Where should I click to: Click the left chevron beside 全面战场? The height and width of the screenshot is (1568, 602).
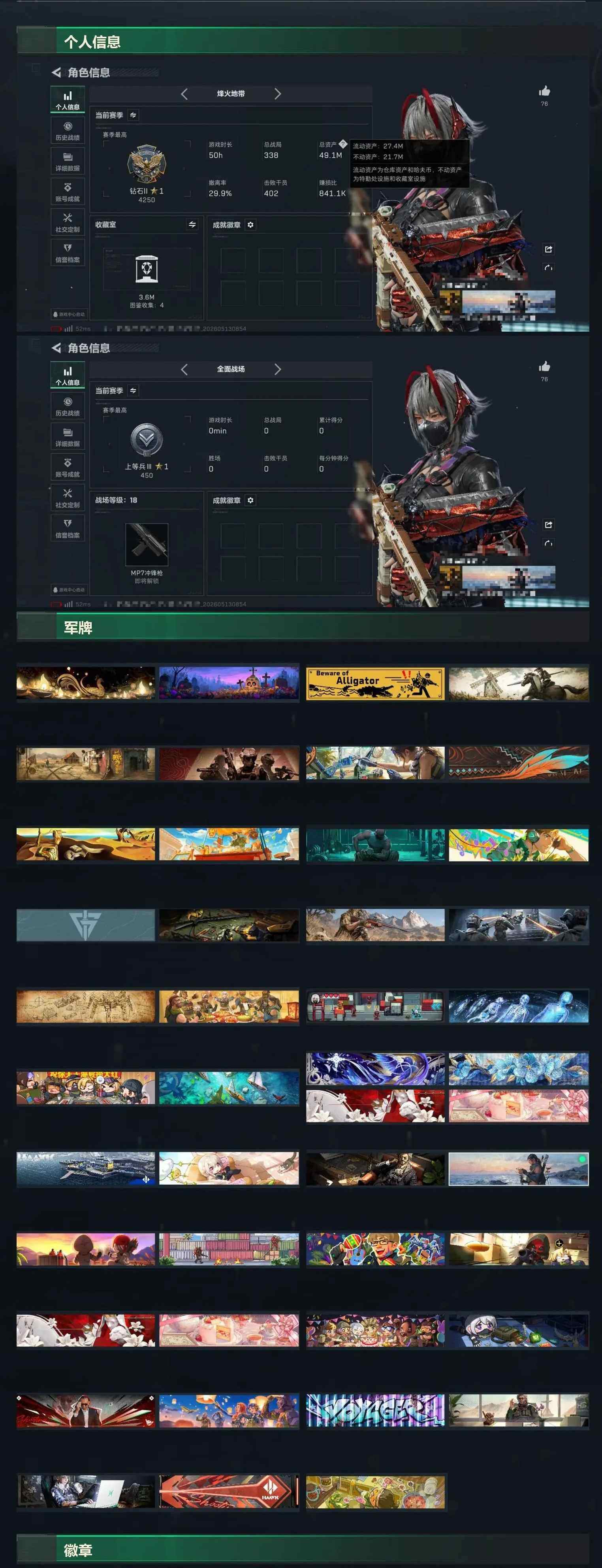pos(184,370)
